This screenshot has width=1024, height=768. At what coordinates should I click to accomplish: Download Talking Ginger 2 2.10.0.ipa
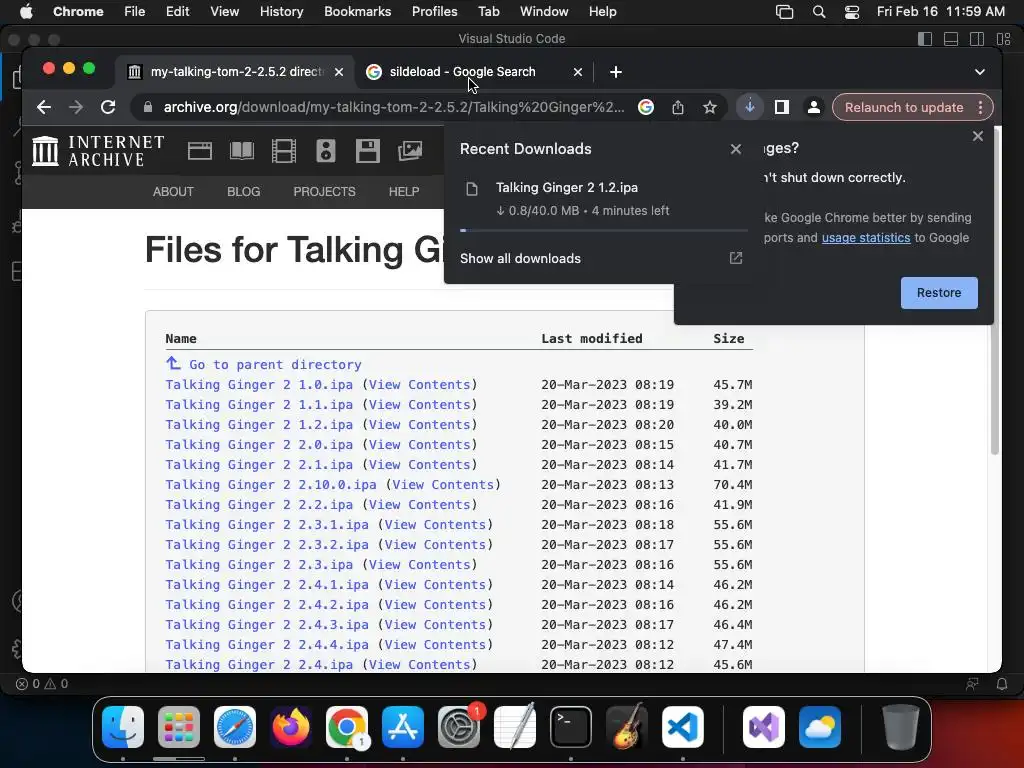pos(271,485)
